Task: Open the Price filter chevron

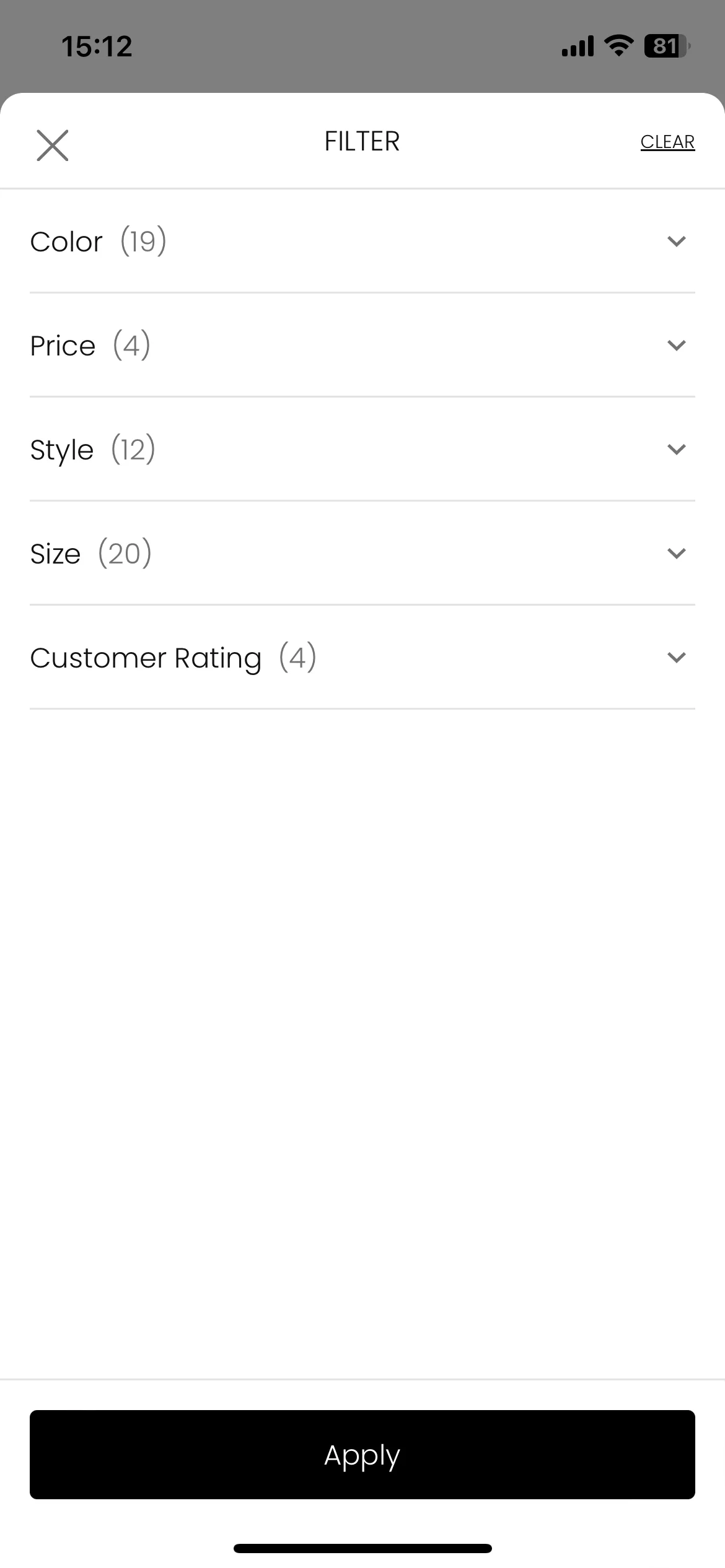Action: click(677, 345)
